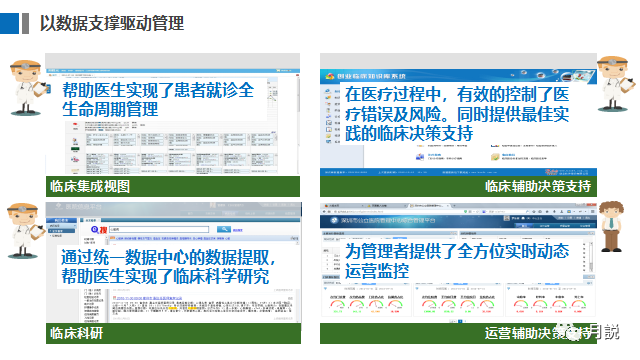The image size is (640, 360).
Task: Click the round logo in 管理平台 header
Action: [334, 220]
